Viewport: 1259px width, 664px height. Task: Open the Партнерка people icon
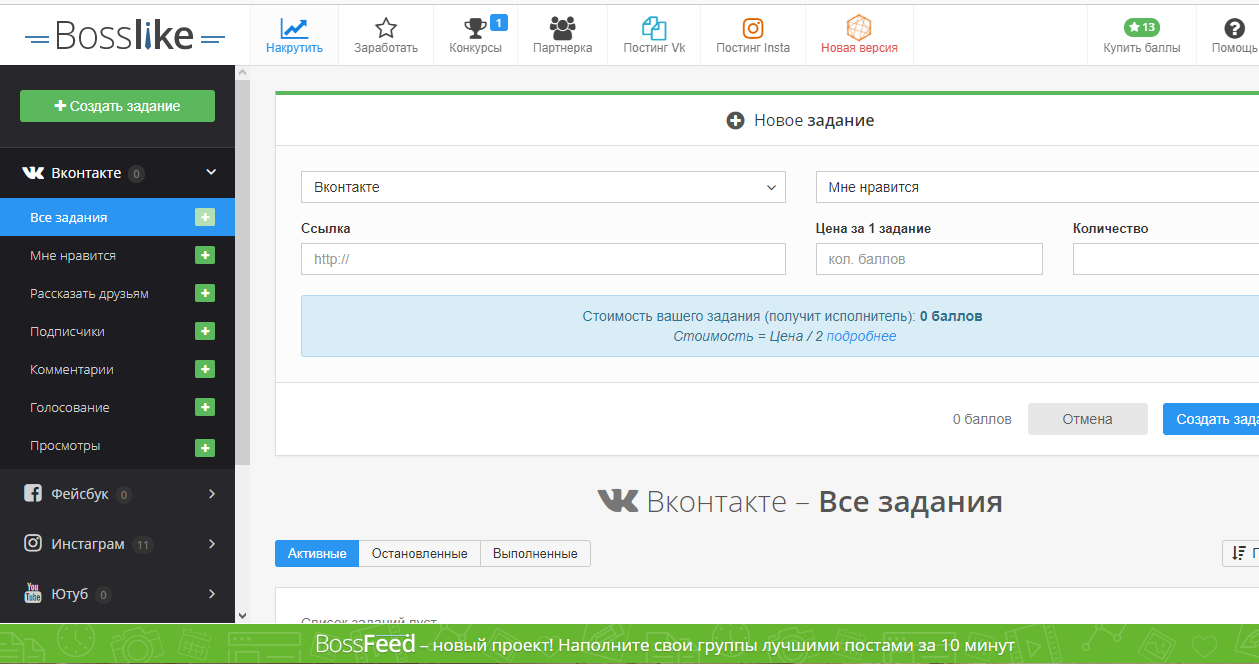(563, 28)
